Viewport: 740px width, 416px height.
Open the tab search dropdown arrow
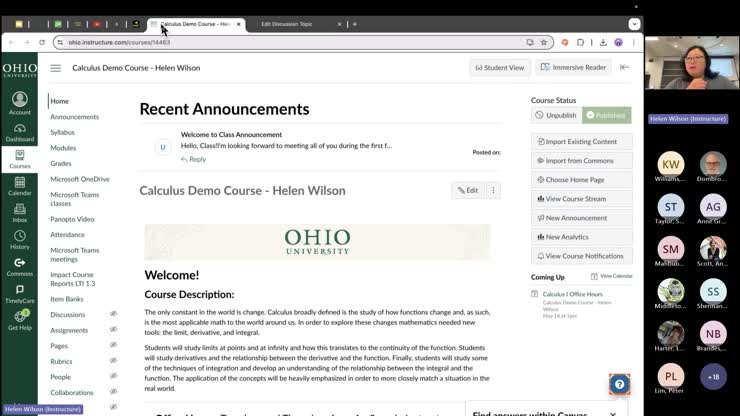(x=634, y=24)
